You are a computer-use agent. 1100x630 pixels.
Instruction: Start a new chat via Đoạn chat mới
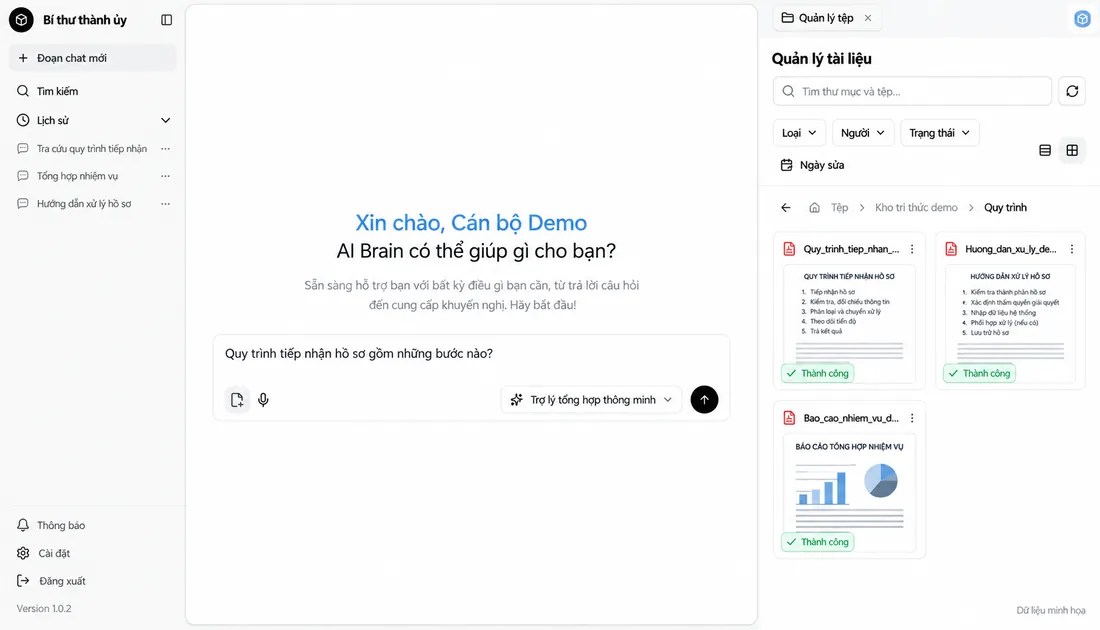(93, 58)
